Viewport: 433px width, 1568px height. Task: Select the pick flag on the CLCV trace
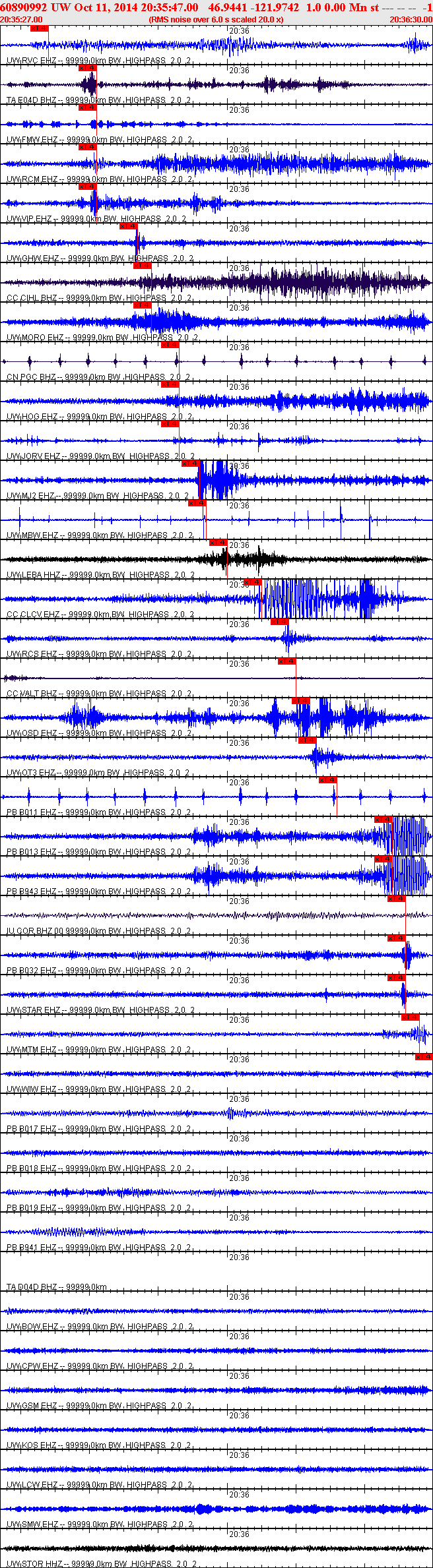pyautogui.click(x=252, y=582)
